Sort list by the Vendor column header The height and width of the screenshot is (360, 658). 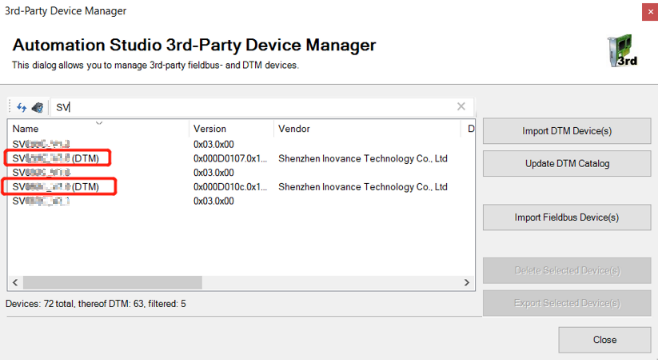[x=368, y=128]
